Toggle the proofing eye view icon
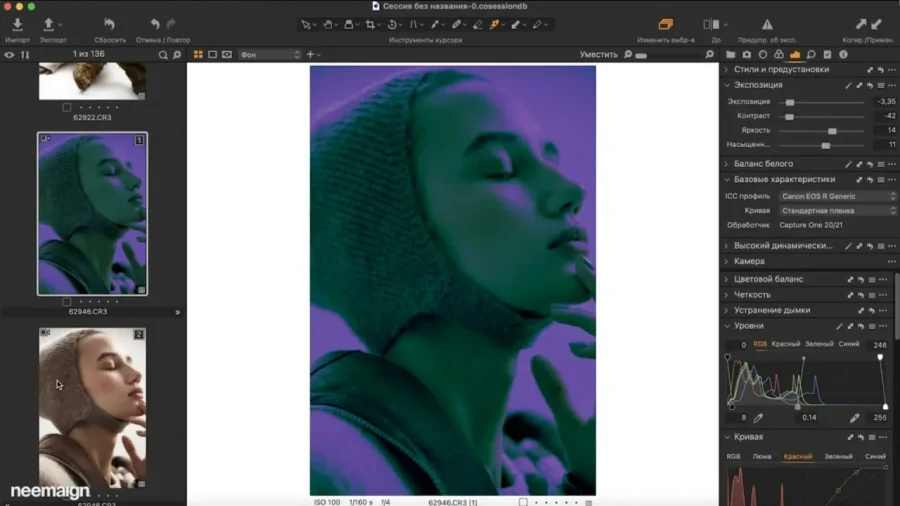This screenshot has height=506, width=900. pos(227,55)
